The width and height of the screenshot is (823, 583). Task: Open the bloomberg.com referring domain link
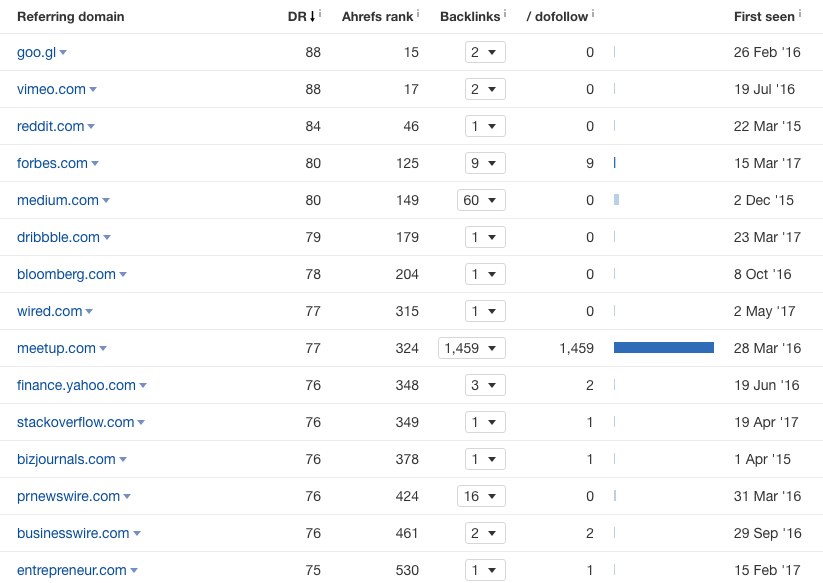click(x=66, y=274)
